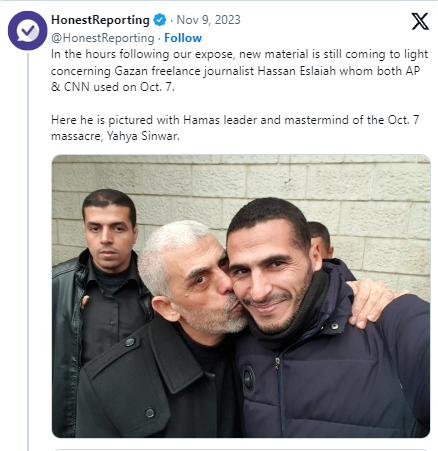
Task: Follow the HonestReporting account
Action: [183, 38]
